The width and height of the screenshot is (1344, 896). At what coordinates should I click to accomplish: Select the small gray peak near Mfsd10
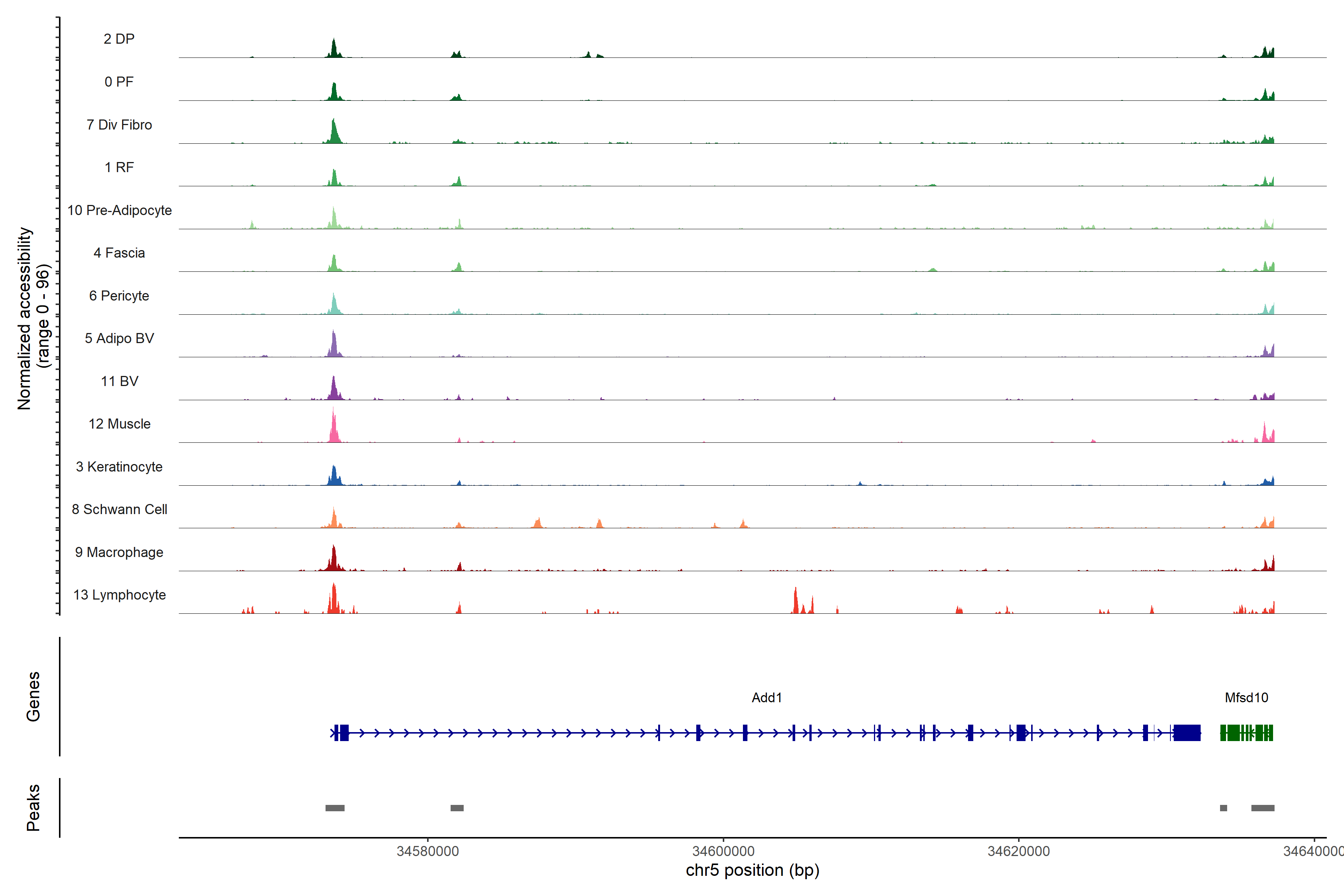(1223, 808)
